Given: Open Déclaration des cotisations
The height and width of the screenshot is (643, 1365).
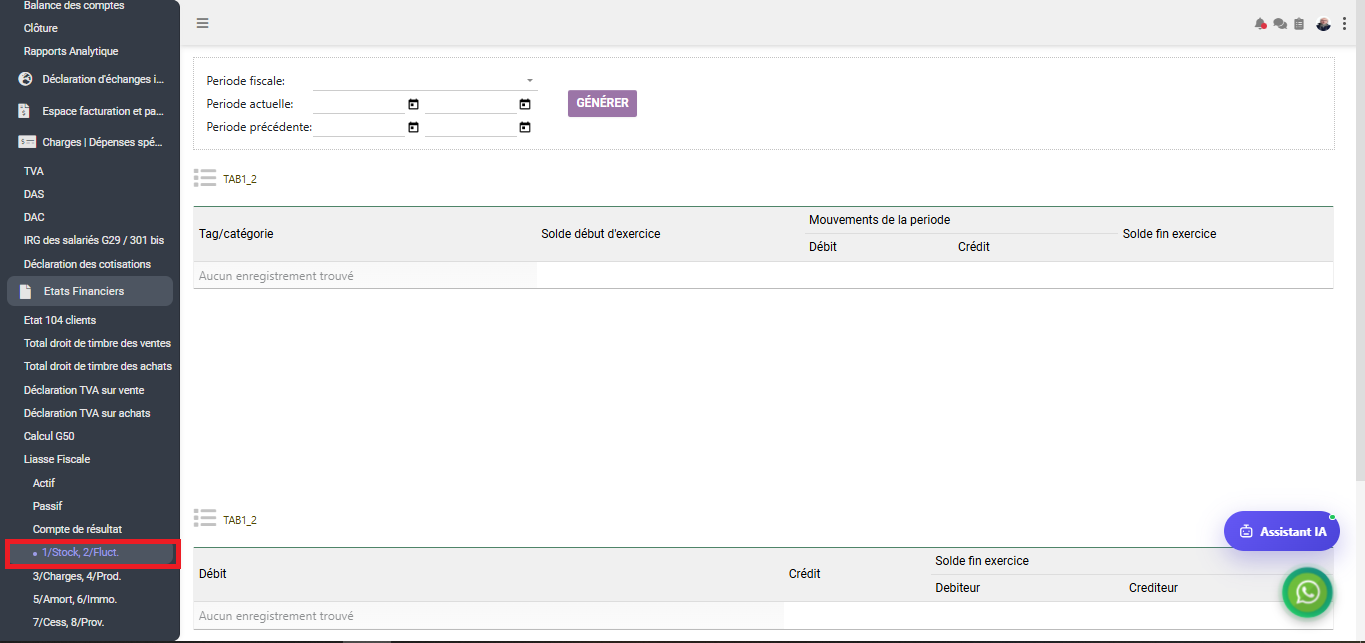Looking at the screenshot, I should pos(87,264).
